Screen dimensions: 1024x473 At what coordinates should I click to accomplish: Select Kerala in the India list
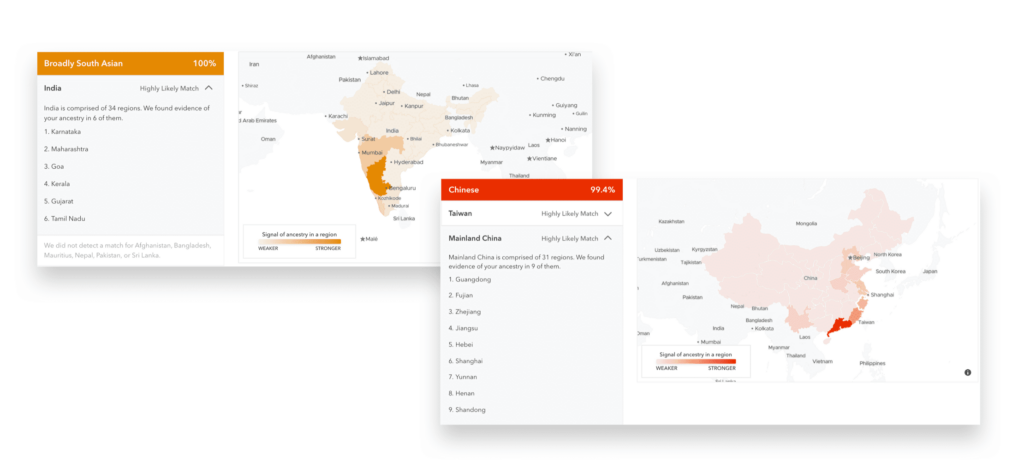point(57,184)
